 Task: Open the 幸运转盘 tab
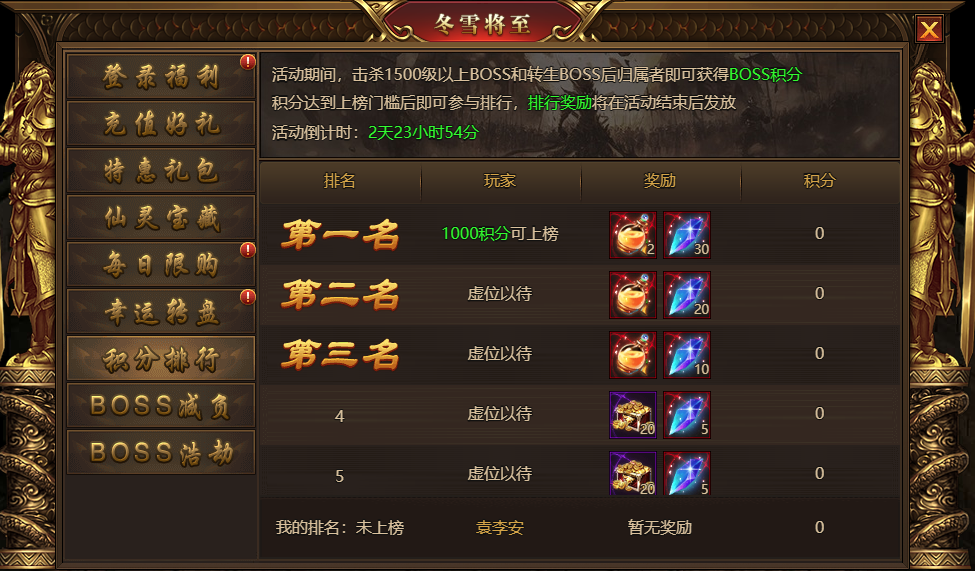(x=161, y=312)
